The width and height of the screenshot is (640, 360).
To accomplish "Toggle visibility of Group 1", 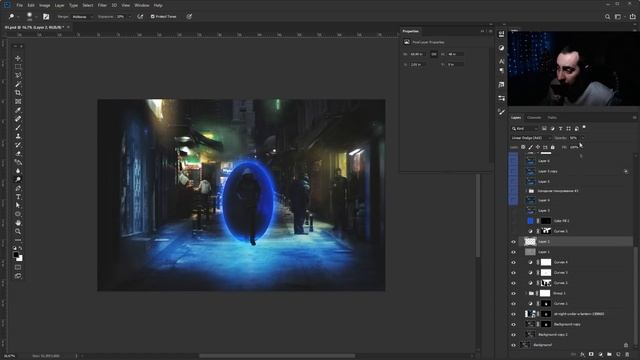I will 513,293.
